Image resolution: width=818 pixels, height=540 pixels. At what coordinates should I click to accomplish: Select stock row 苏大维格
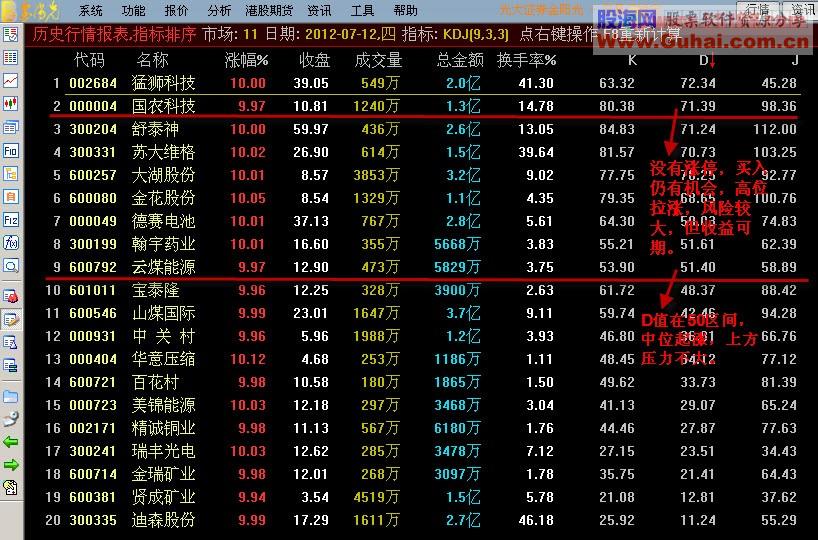tap(423, 152)
